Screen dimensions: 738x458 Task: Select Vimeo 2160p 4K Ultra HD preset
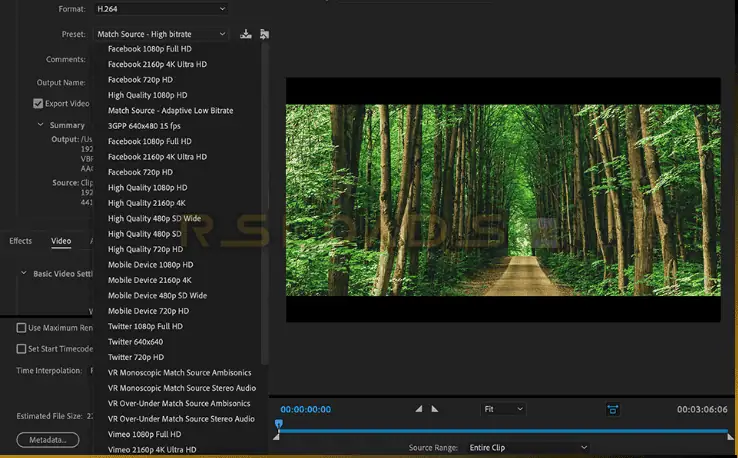[x=152, y=450]
